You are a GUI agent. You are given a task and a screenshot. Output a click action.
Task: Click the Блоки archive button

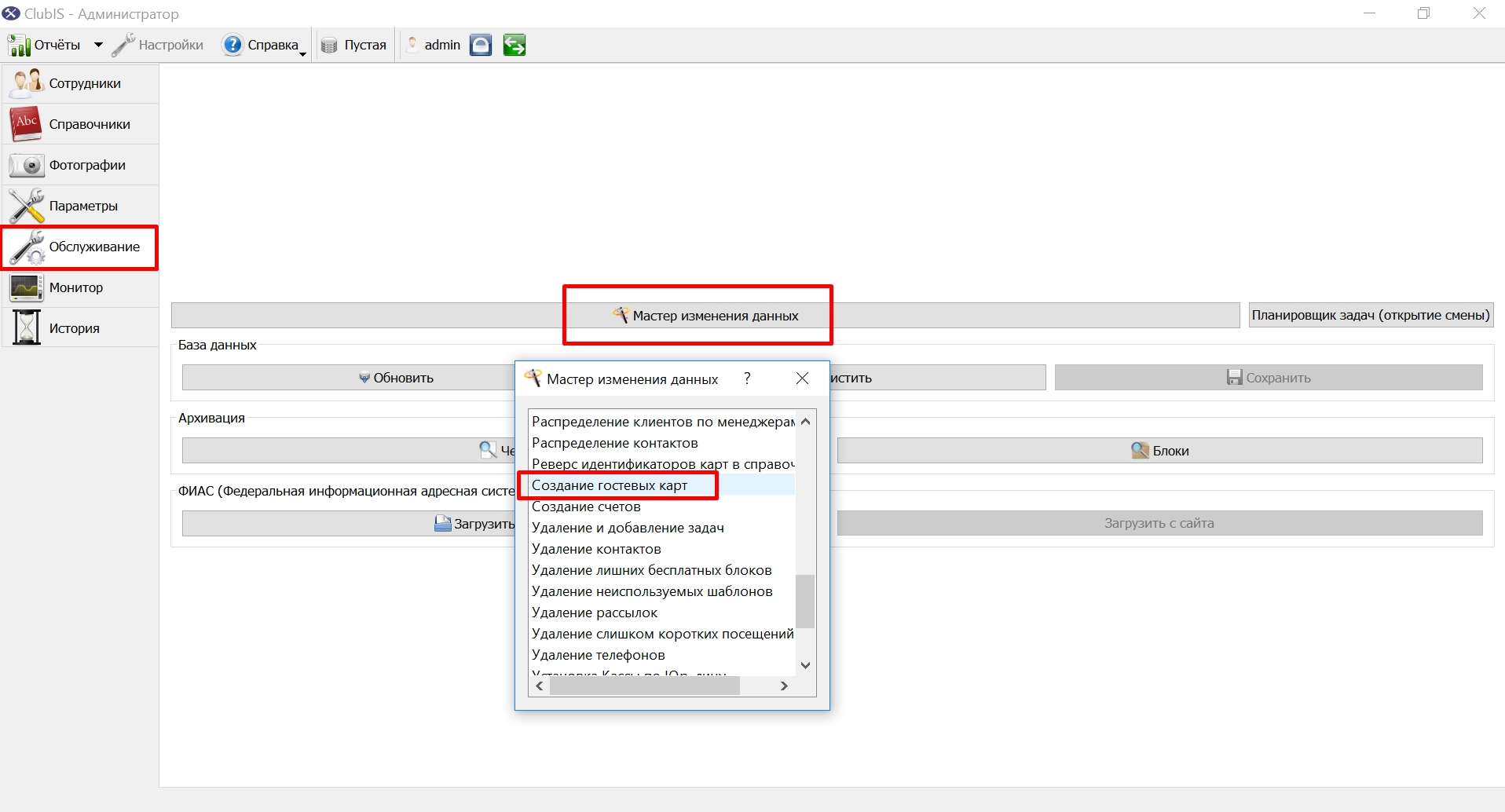[1159, 450]
